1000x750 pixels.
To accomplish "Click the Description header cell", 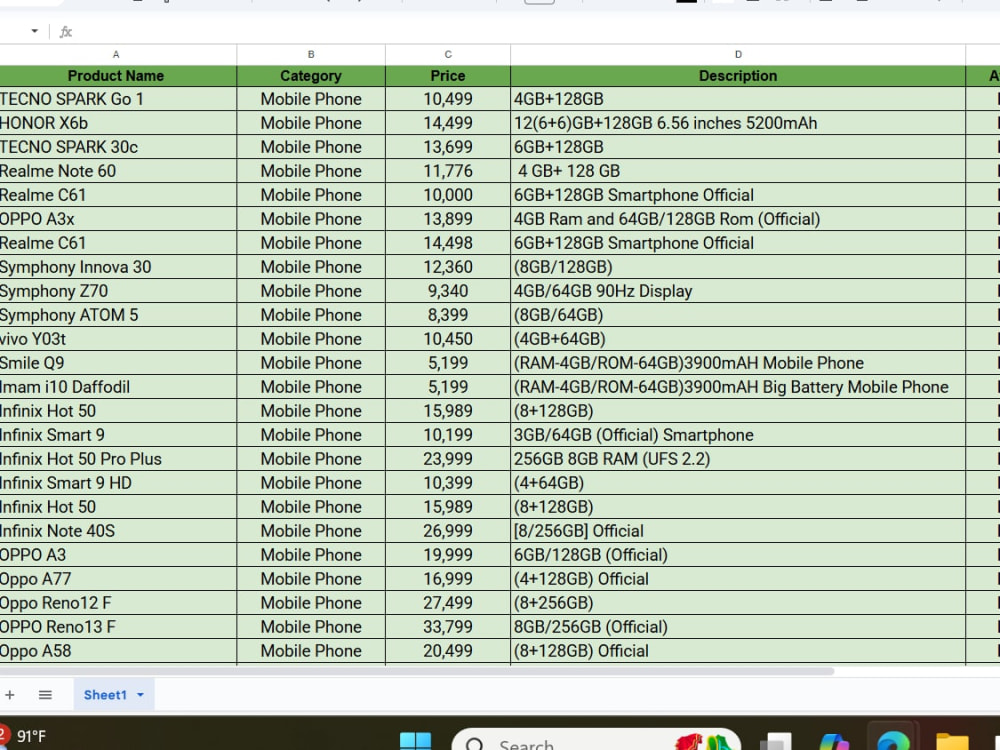I will (738, 76).
